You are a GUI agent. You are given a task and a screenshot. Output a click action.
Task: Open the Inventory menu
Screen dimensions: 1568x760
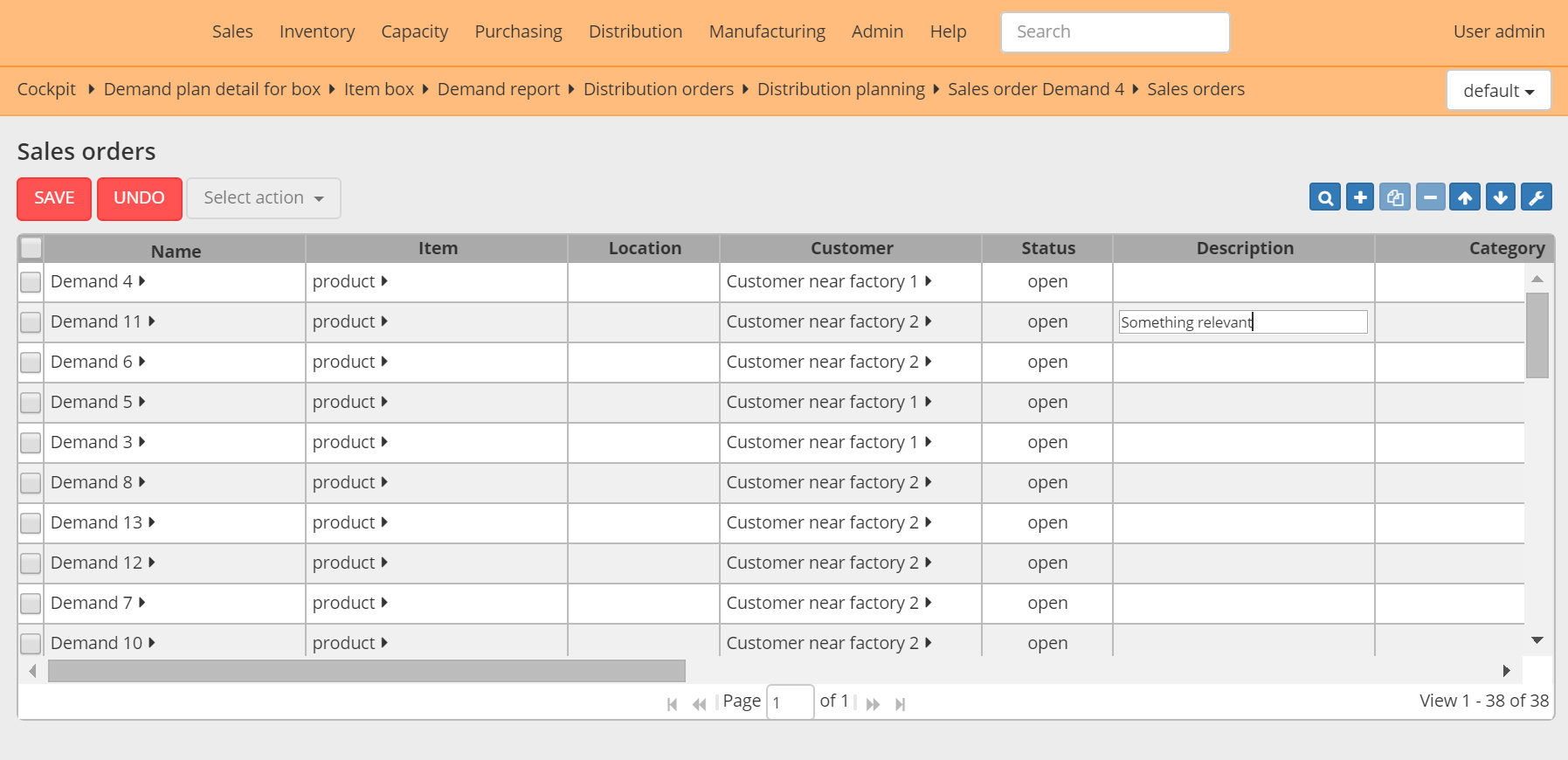coord(316,31)
